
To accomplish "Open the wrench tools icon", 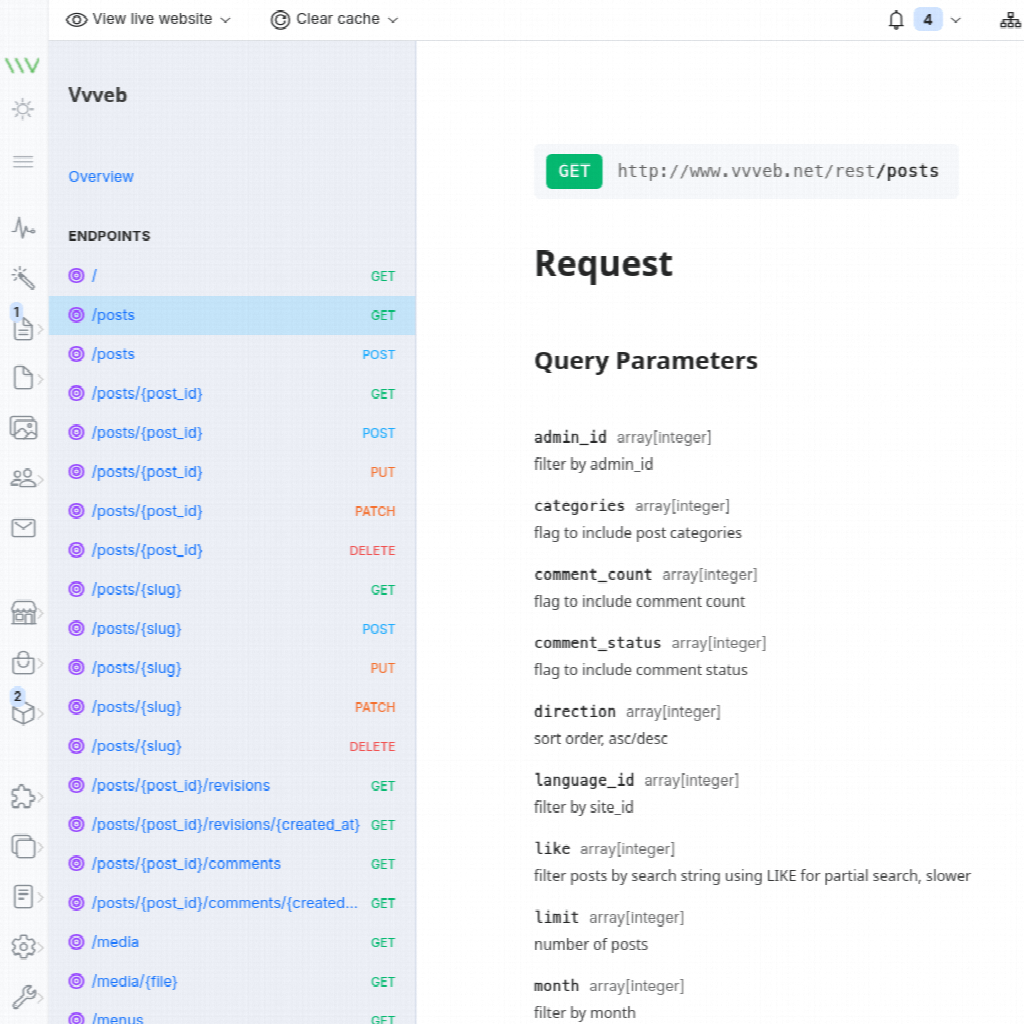I will coord(23,996).
